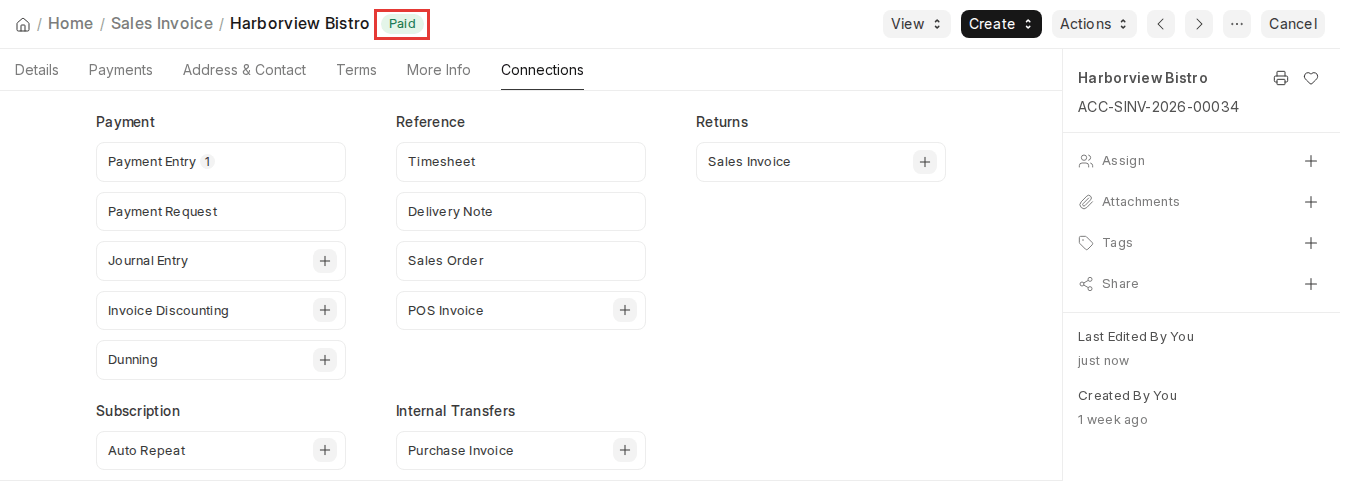The height and width of the screenshot is (481, 1350).
Task: Share the document using its plus icon
Action: tap(1311, 284)
